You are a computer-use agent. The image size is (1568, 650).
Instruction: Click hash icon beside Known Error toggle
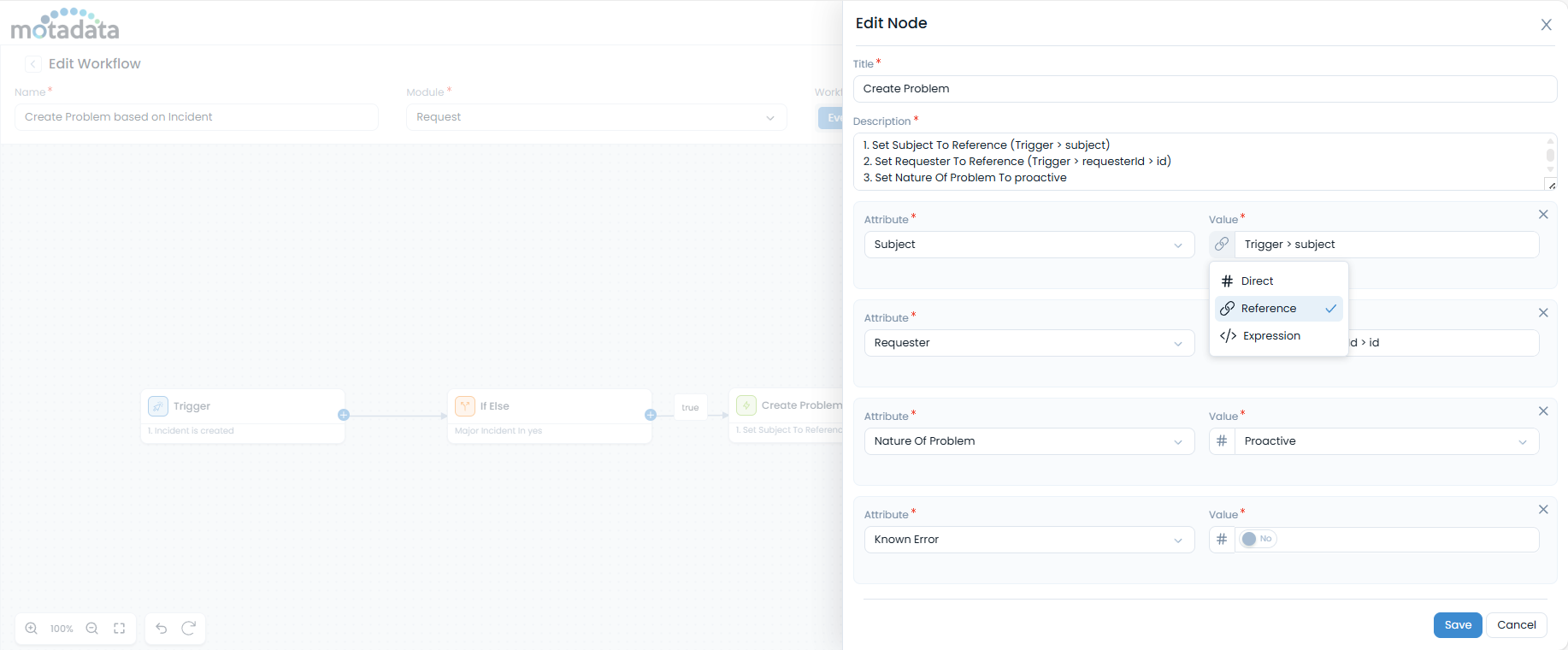[x=1222, y=540]
